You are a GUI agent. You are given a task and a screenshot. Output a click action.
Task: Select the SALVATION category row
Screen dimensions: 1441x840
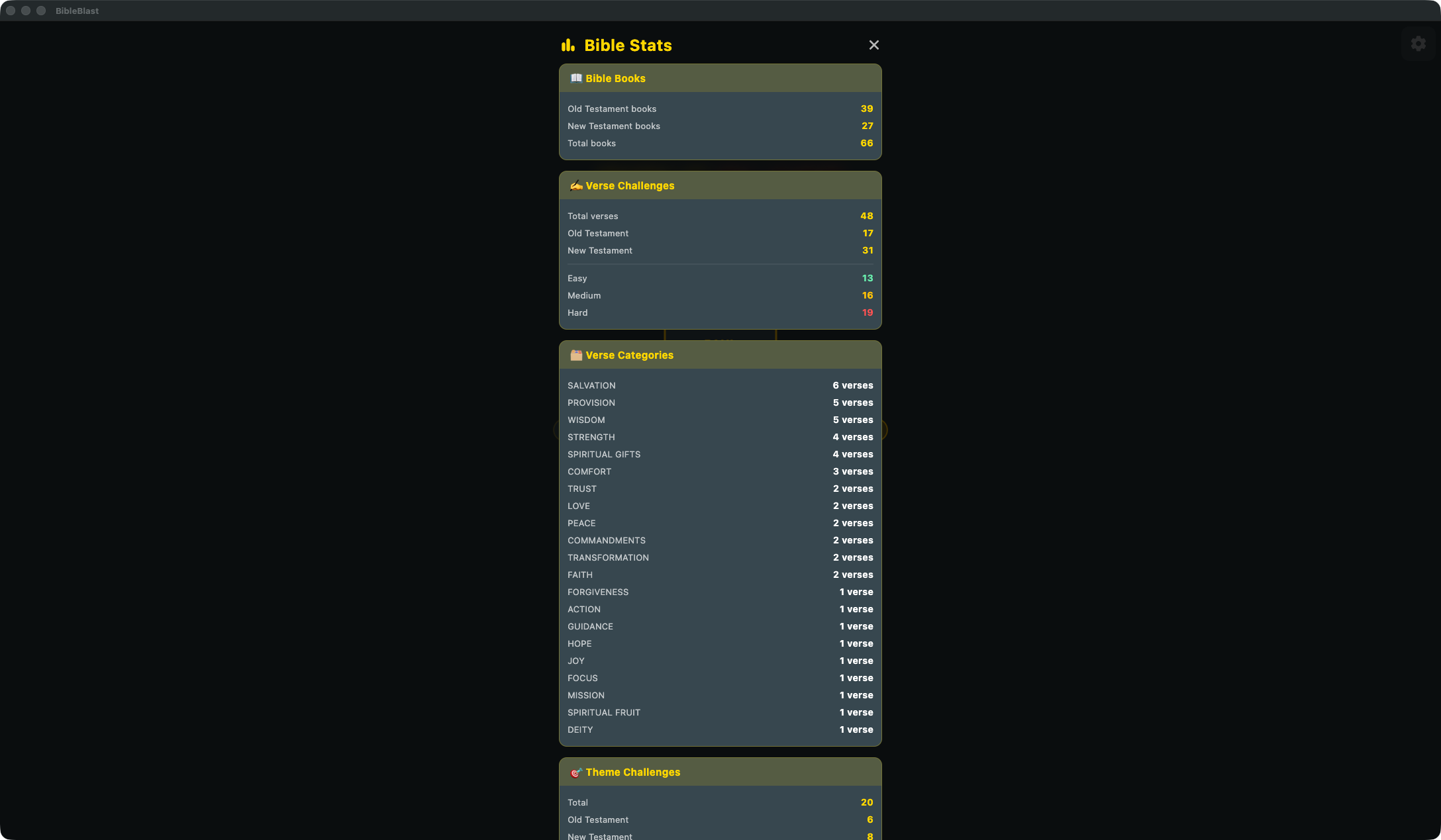coord(720,385)
